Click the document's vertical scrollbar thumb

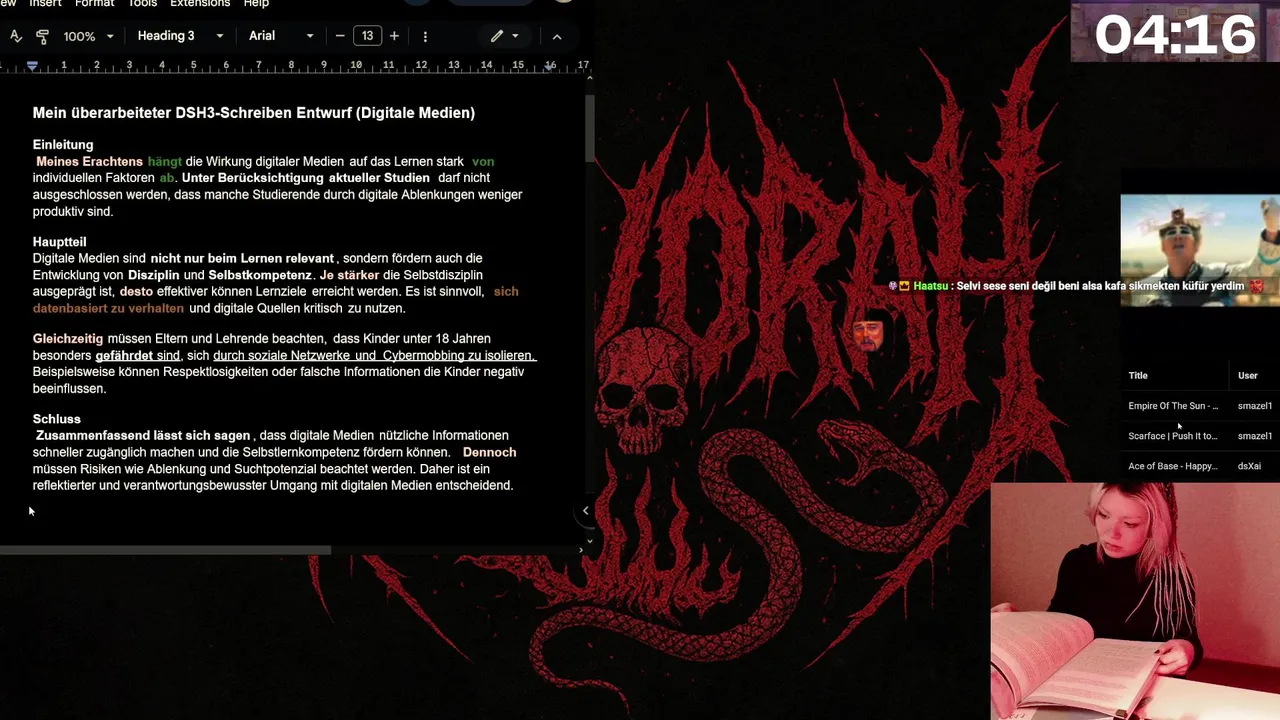(590, 127)
